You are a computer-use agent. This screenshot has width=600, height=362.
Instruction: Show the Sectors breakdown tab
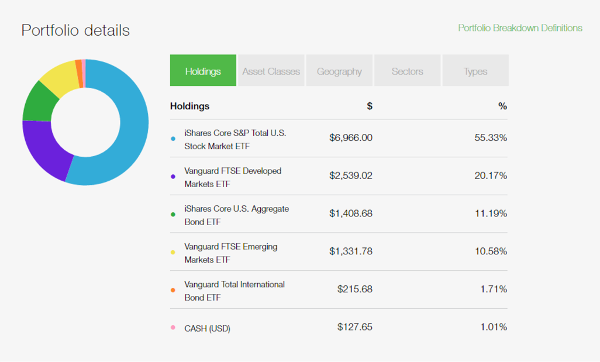coord(407,70)
